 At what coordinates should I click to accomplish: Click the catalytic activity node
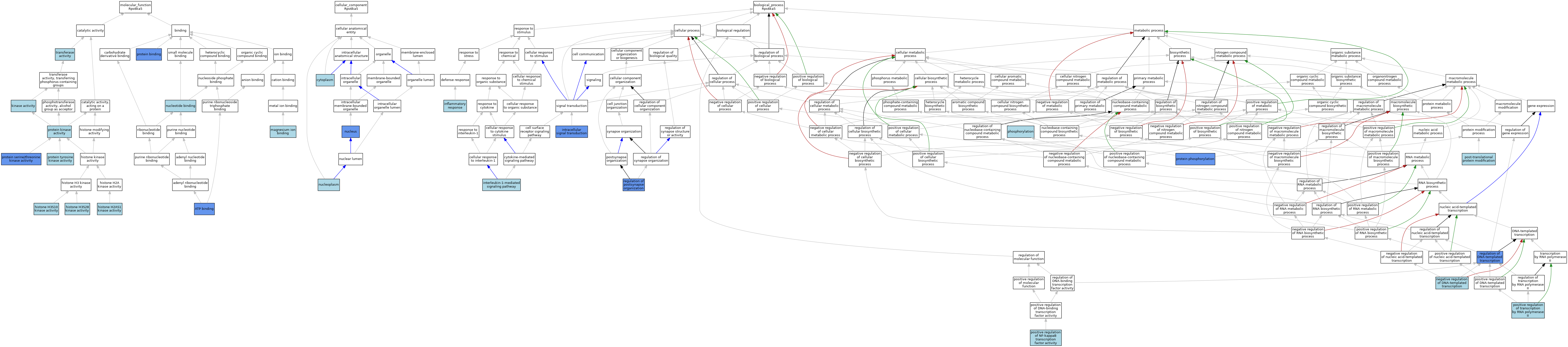90,30
